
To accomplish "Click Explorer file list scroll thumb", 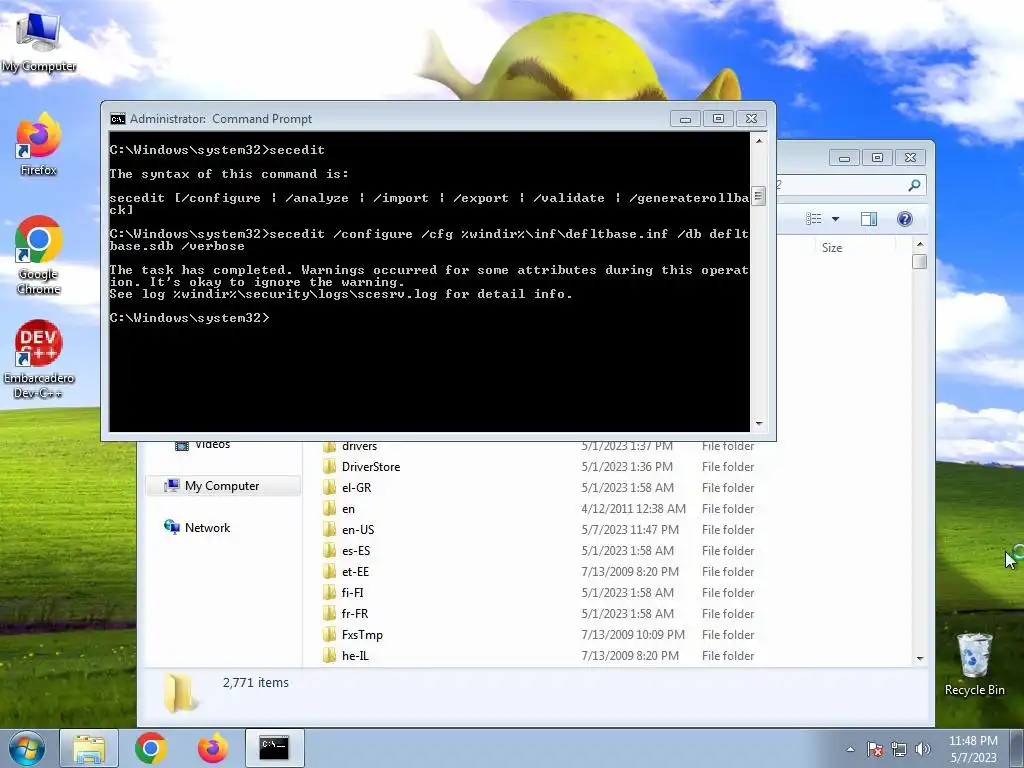I will pos(920,261).
